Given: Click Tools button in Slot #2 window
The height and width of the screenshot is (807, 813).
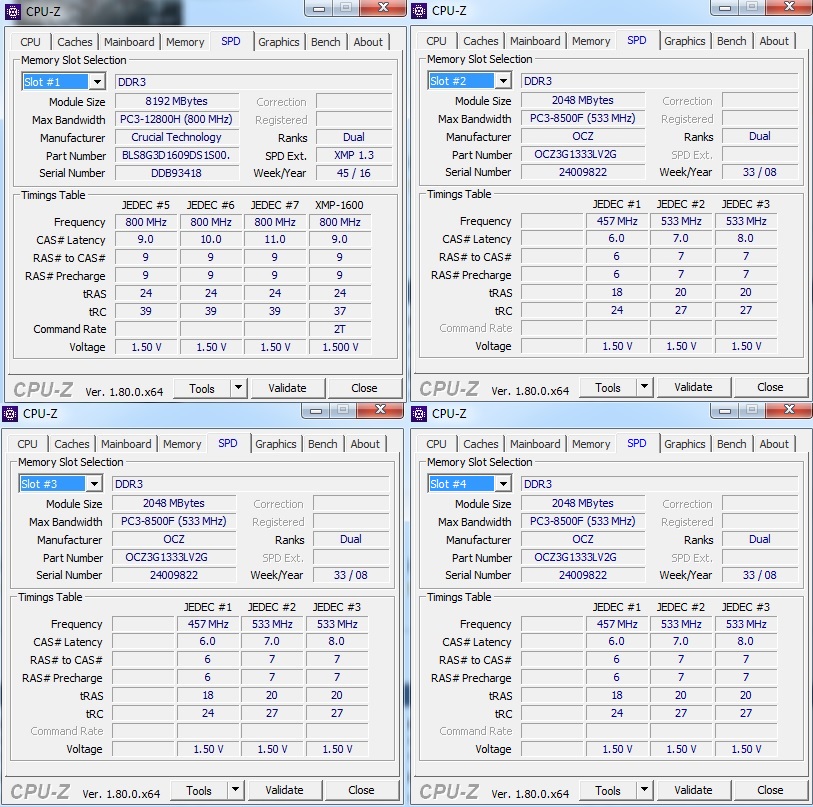Looking at the screenshot, I should 608,387.
